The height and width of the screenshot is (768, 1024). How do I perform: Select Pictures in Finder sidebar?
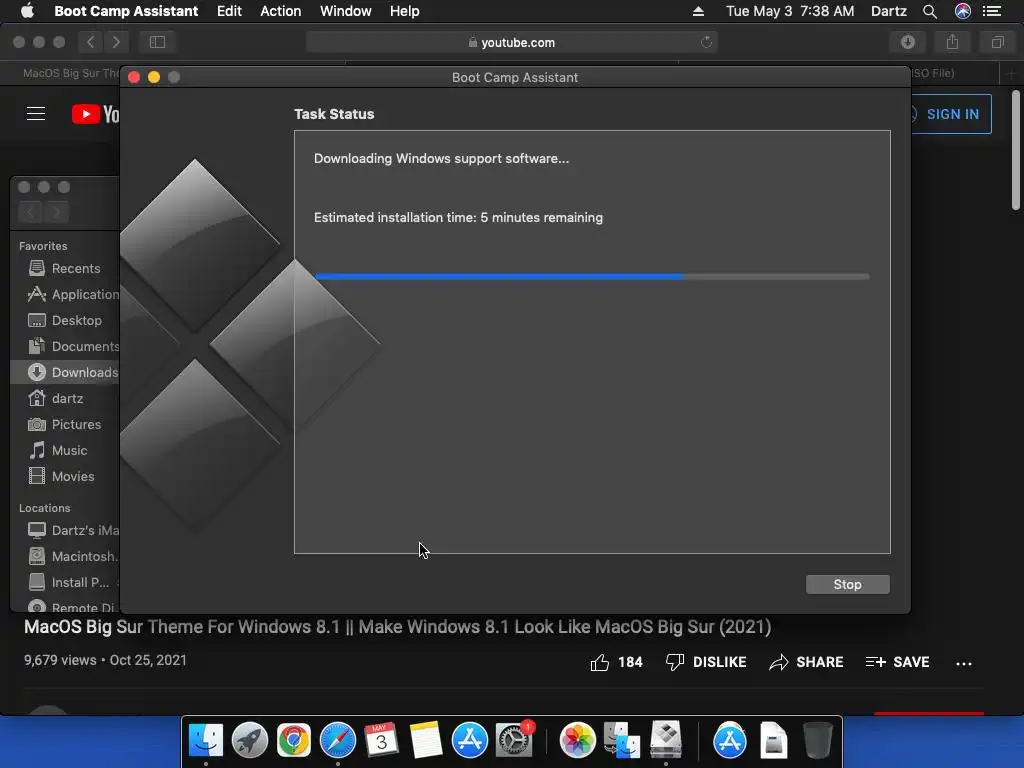(x=66, y=424)
